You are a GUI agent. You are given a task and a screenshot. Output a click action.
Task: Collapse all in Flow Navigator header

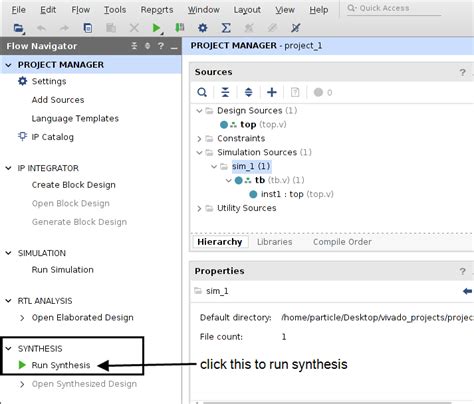pyautogui.click(x=134, y=46)
